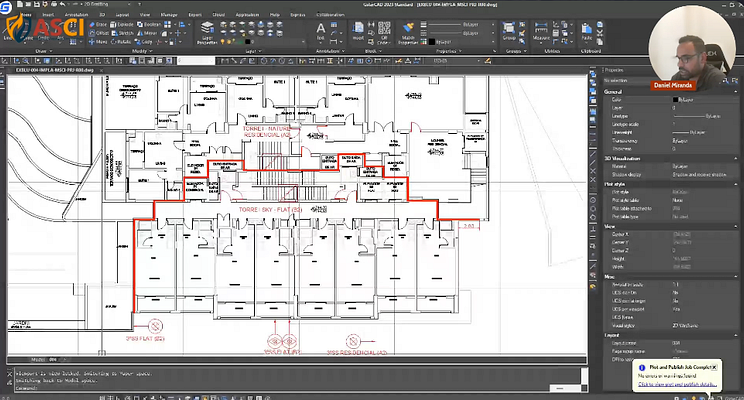Select the Offset tool
Image resolution: width=744 pixels, height=400 pixels.
click(x=99, y=33)
